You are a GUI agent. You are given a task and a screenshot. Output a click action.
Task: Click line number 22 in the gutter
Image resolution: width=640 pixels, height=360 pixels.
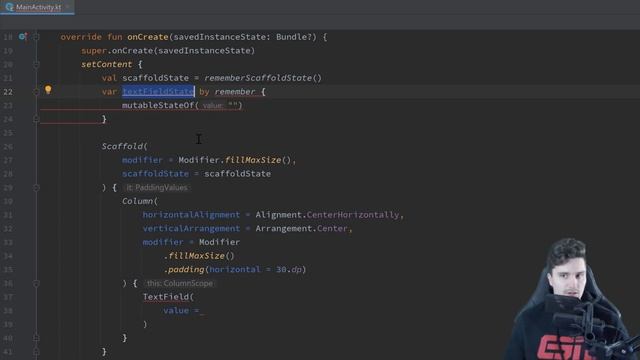click(8, 92)
